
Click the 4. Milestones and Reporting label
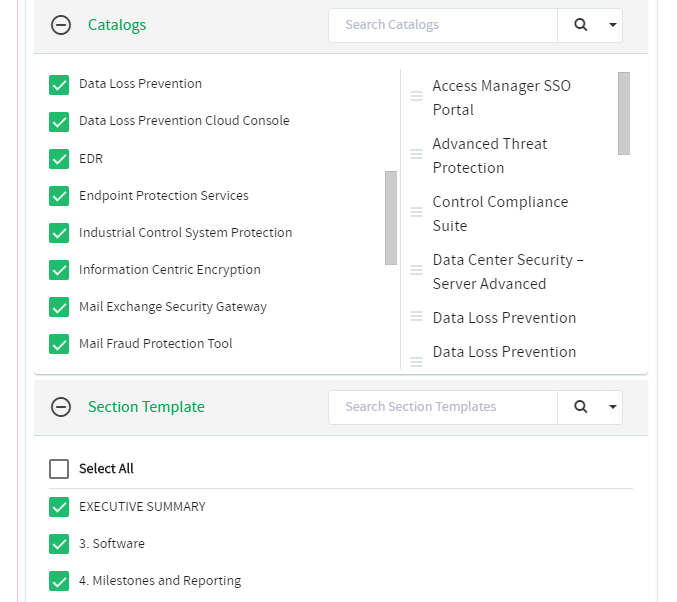[160, 581]
